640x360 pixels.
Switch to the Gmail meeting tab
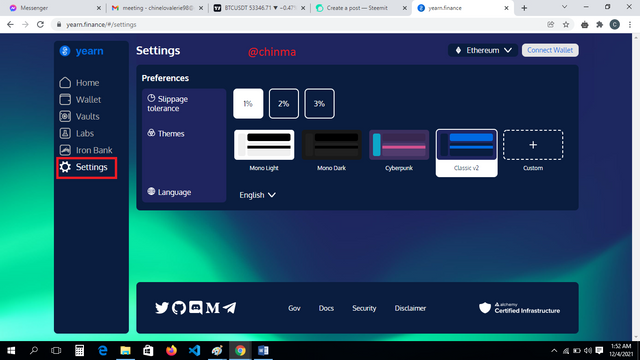[x=157, y=8]
